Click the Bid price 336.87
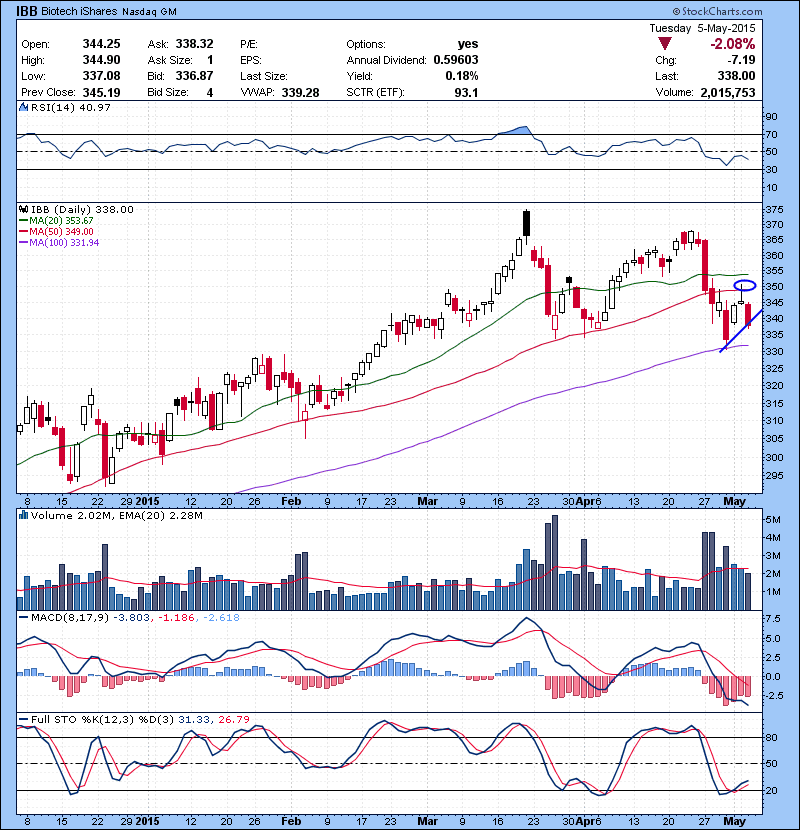Image resolution: width=800 pixels, height=830 pixels. coord(194,76)
